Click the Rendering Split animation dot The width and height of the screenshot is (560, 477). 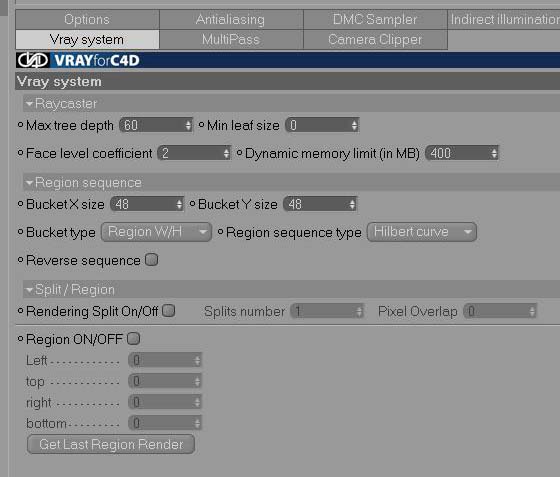[x=20, y=311]
